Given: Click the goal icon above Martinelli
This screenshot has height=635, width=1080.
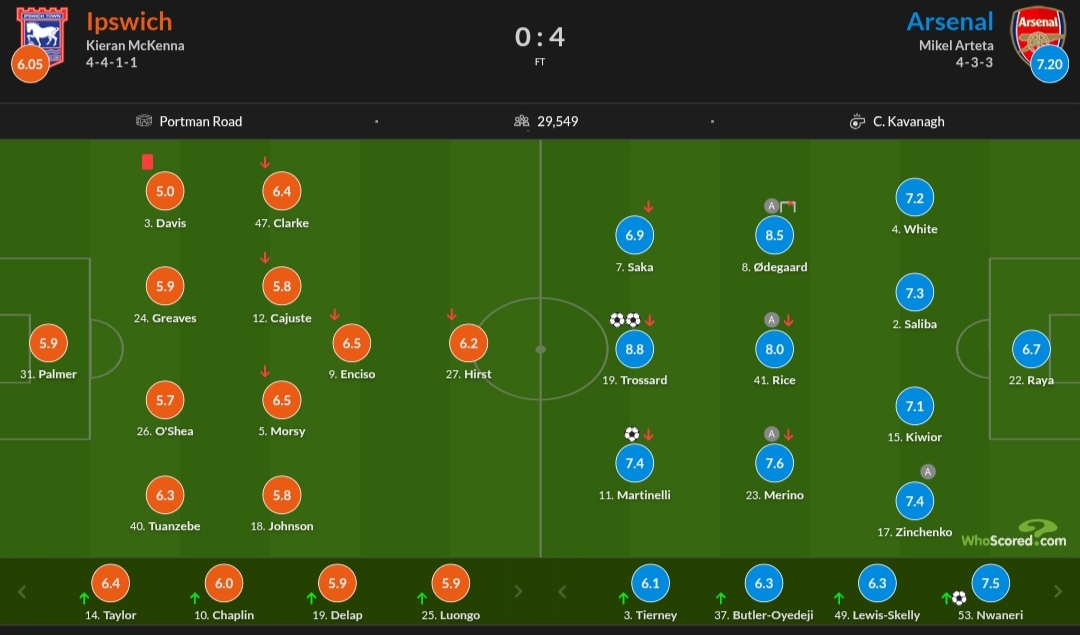Looking at the screenshot, I should point(632,434).
